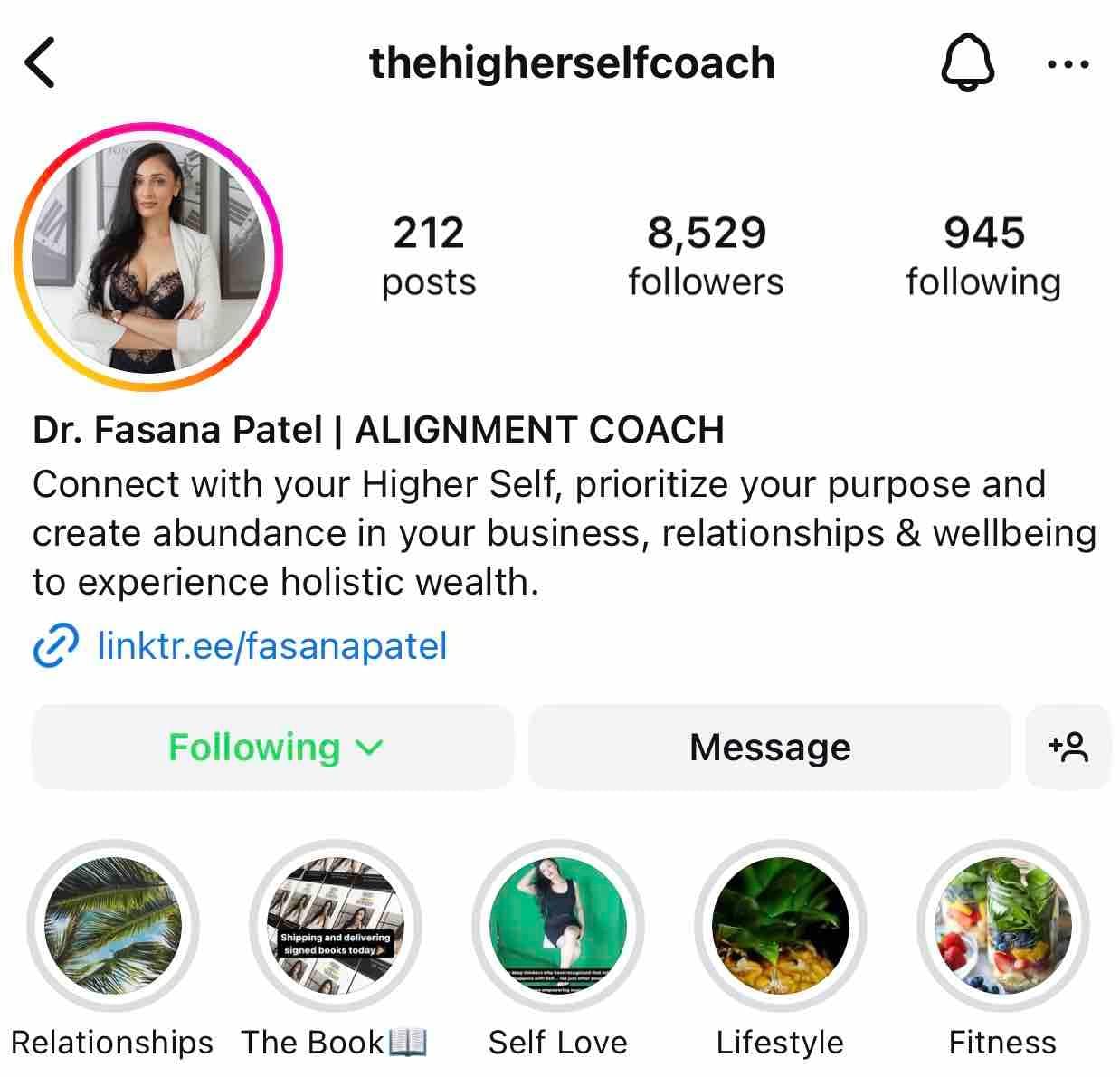Image resolution: width=1120 pixels, height=1077 pixels.
Task: Tap thehigherselfcoach username title
Action: click(572, 63)
